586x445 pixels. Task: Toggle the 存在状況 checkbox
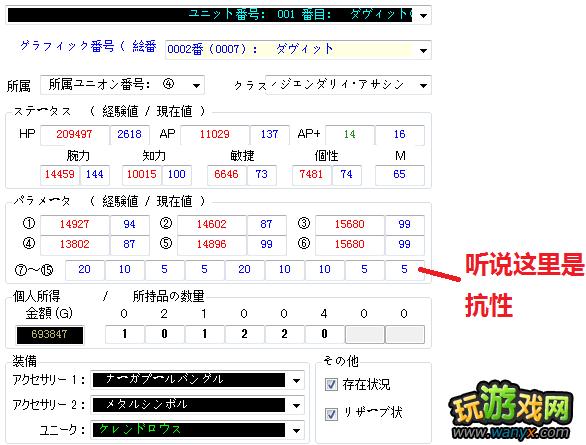point(331,384)
